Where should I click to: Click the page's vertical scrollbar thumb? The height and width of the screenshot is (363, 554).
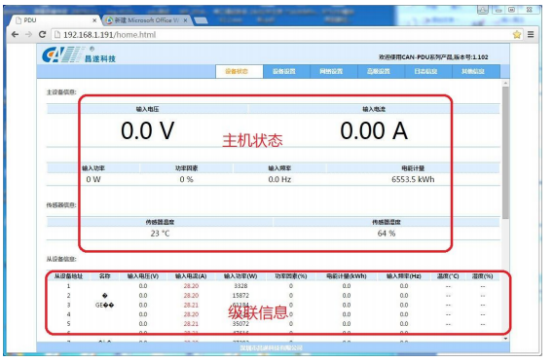coord(506,153)
